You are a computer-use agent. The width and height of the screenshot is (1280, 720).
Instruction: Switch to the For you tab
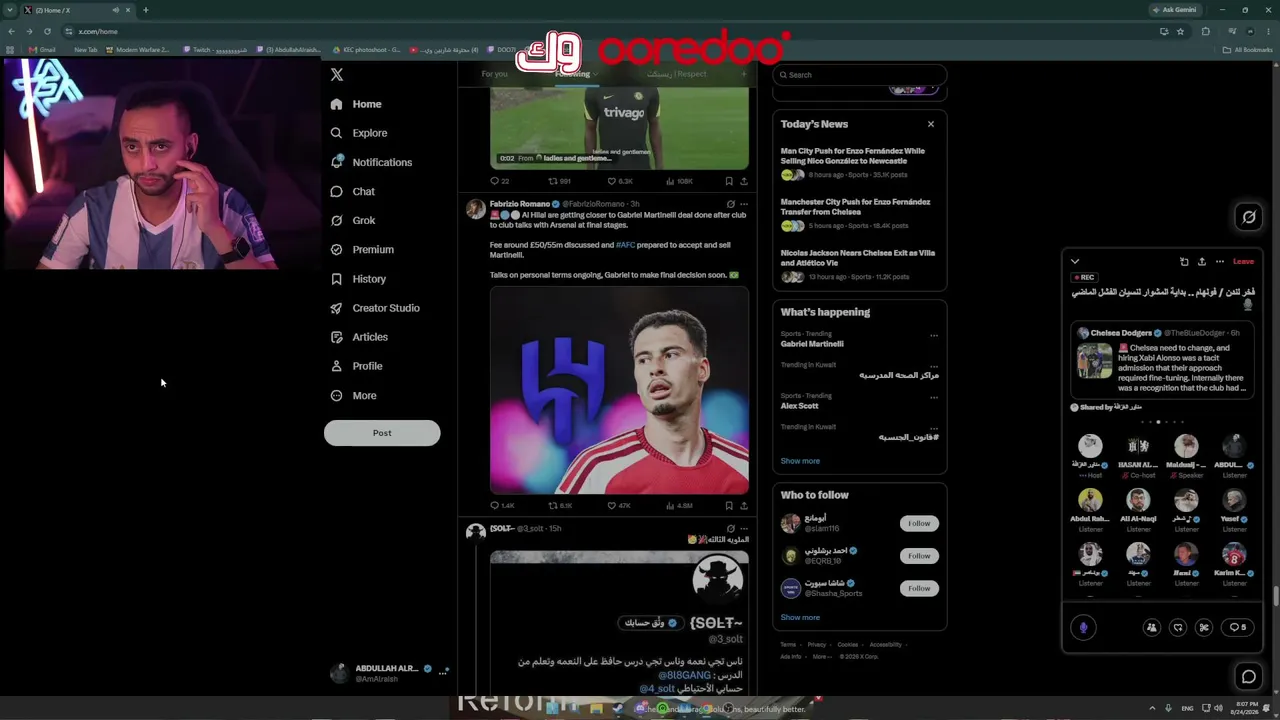[494, 74]
